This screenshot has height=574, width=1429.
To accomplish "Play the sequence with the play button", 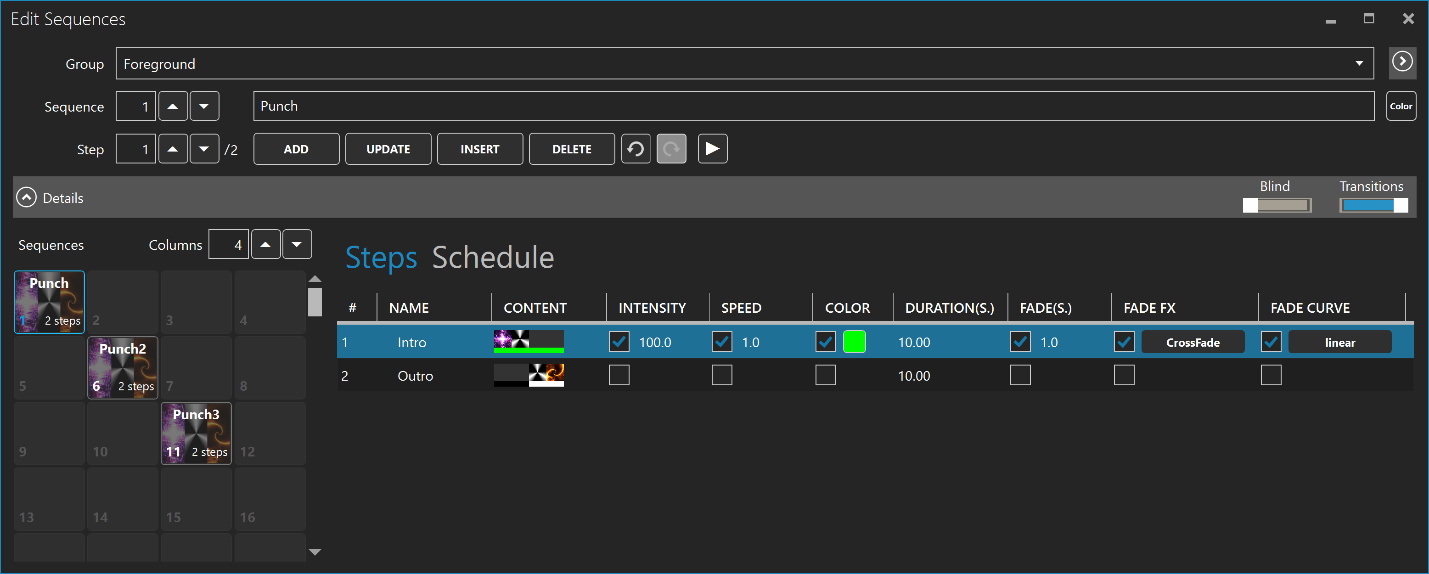I will [x=712, y=149].
